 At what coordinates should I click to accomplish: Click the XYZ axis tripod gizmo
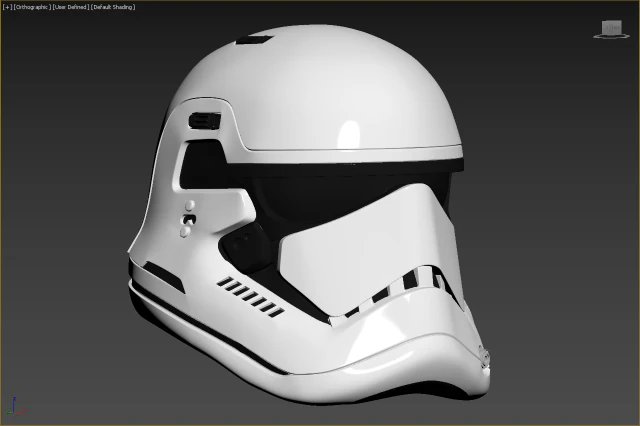[16, 406]
